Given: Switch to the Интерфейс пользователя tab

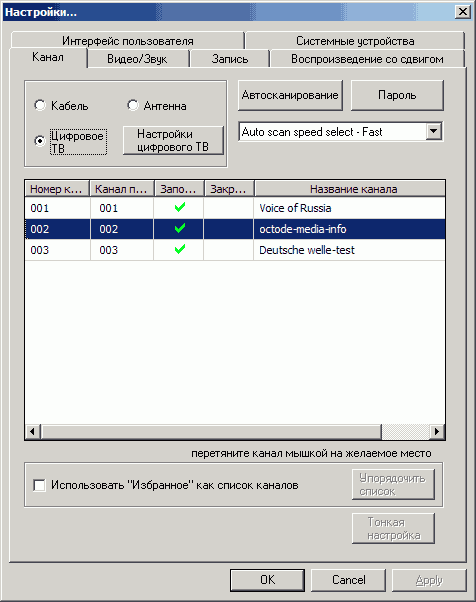Looking at the screenshot, I should pyautogui.click(x=127, y=41).
